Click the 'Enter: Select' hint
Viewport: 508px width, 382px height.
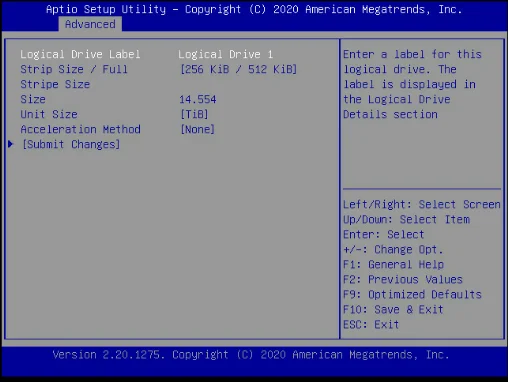[384, 234]
